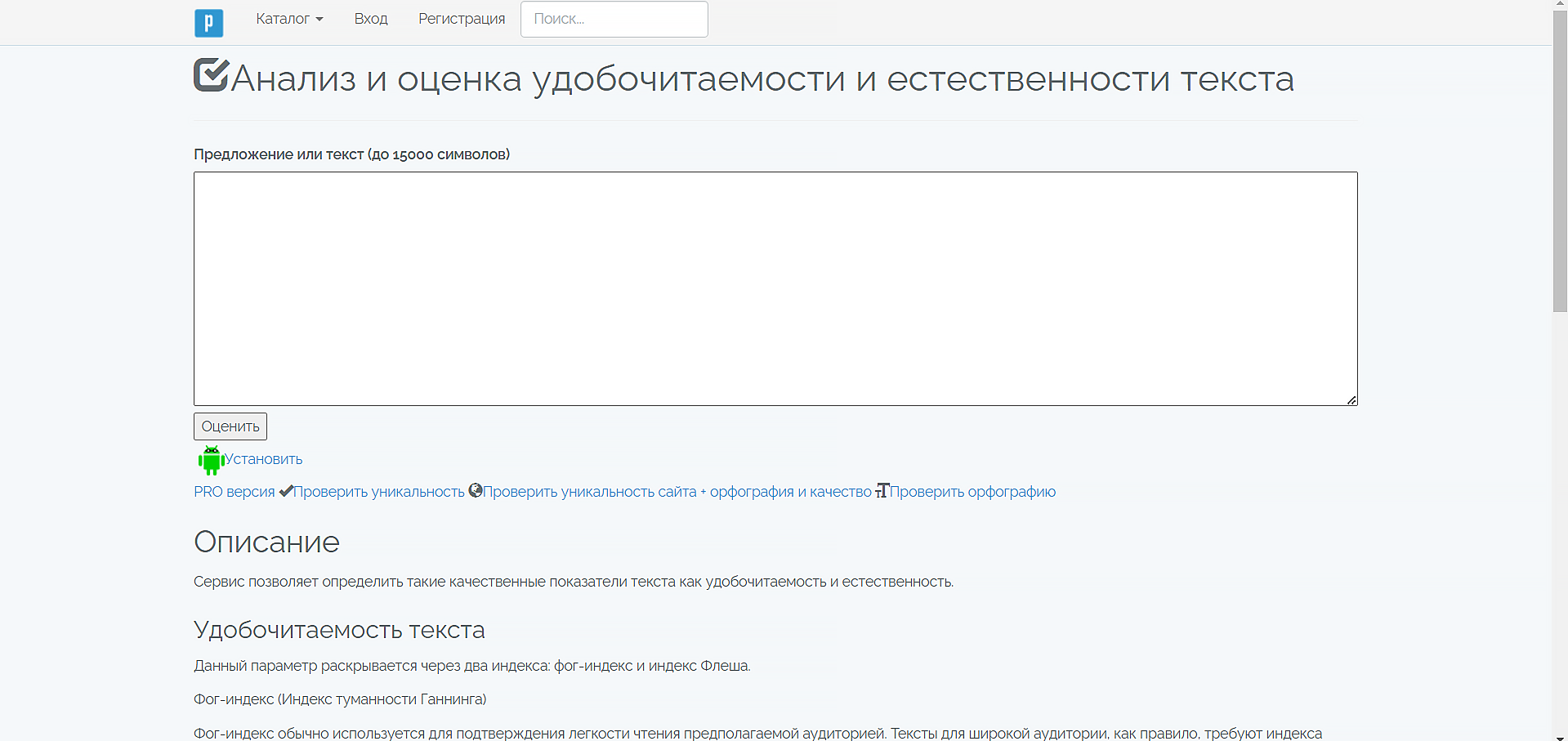Click the green Android robot icon
Viewport: 1568px width, 741px height.
[211, 460]
